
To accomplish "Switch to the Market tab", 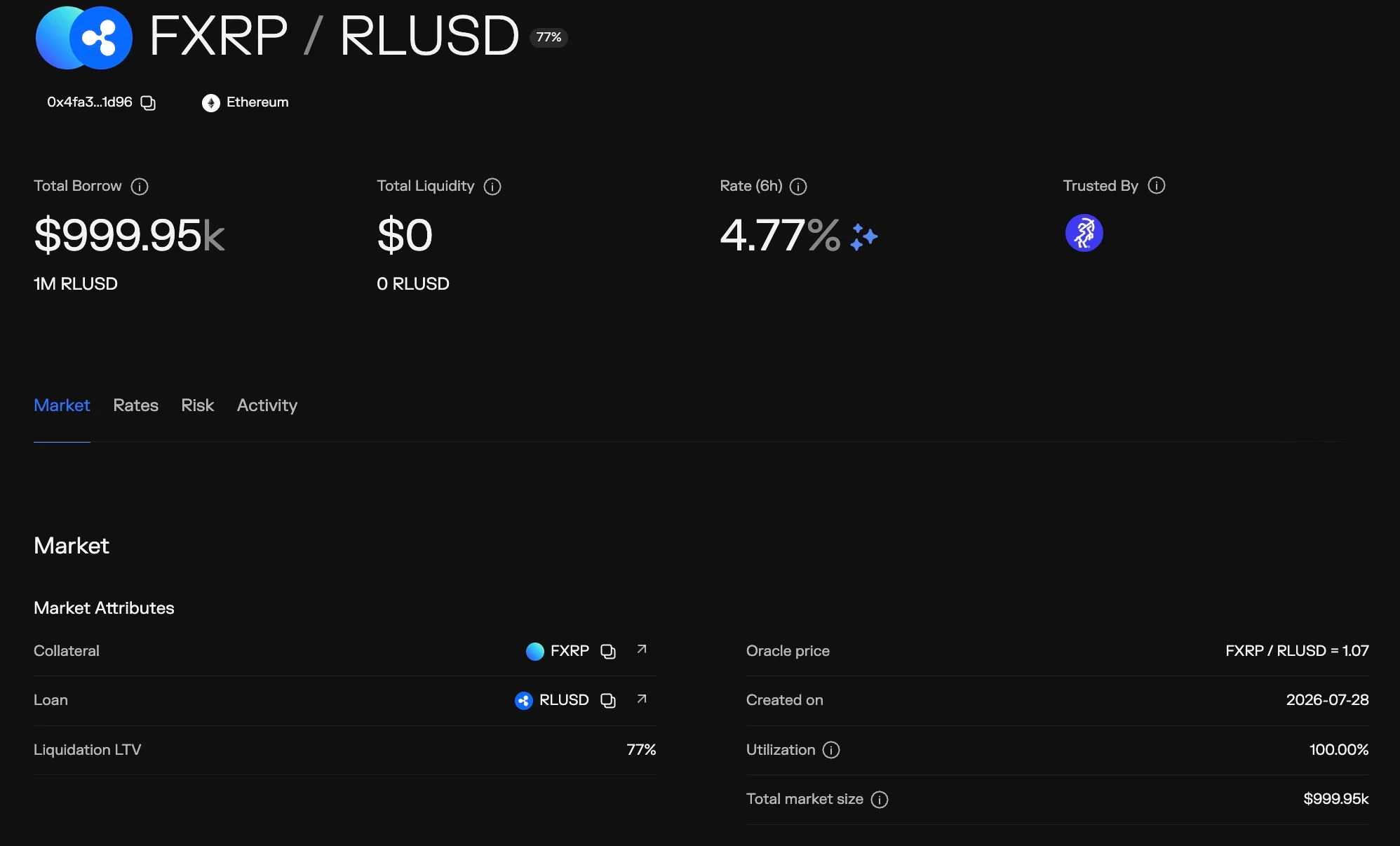I will coord(62,405).
